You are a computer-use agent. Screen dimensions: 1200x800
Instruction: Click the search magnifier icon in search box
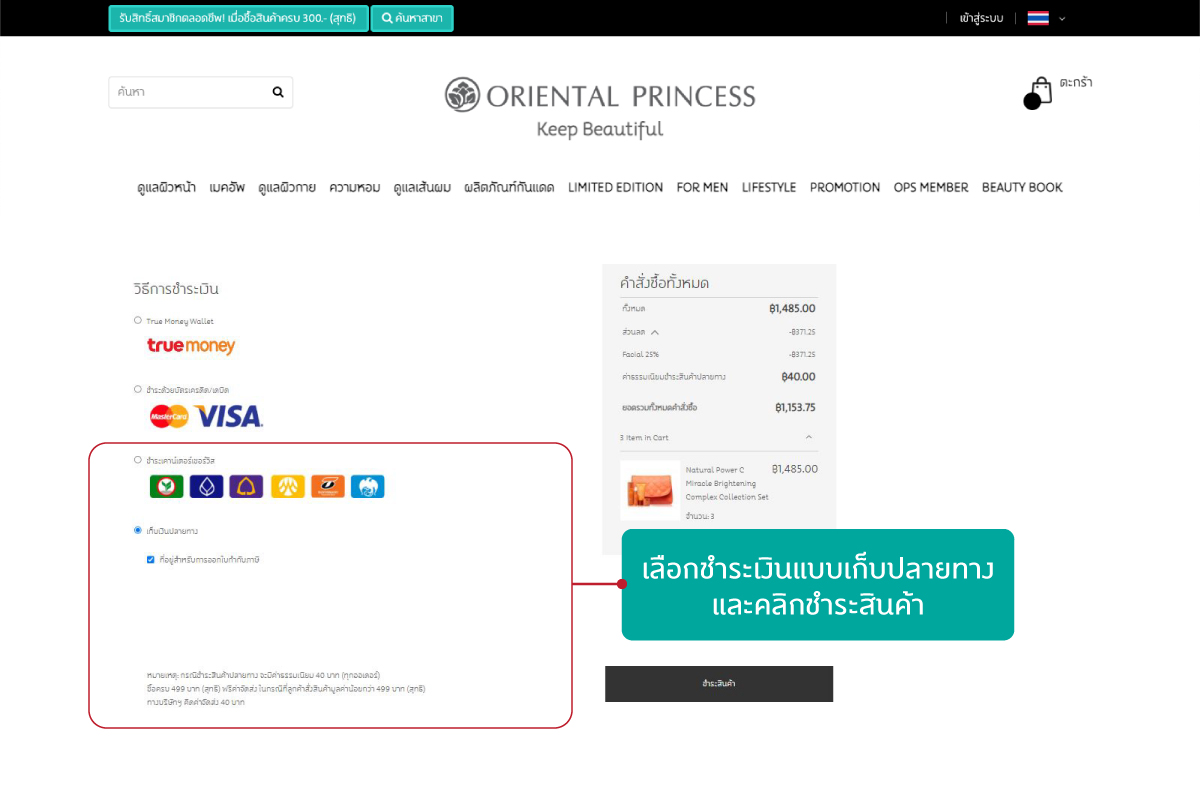(x=278, y=92)
